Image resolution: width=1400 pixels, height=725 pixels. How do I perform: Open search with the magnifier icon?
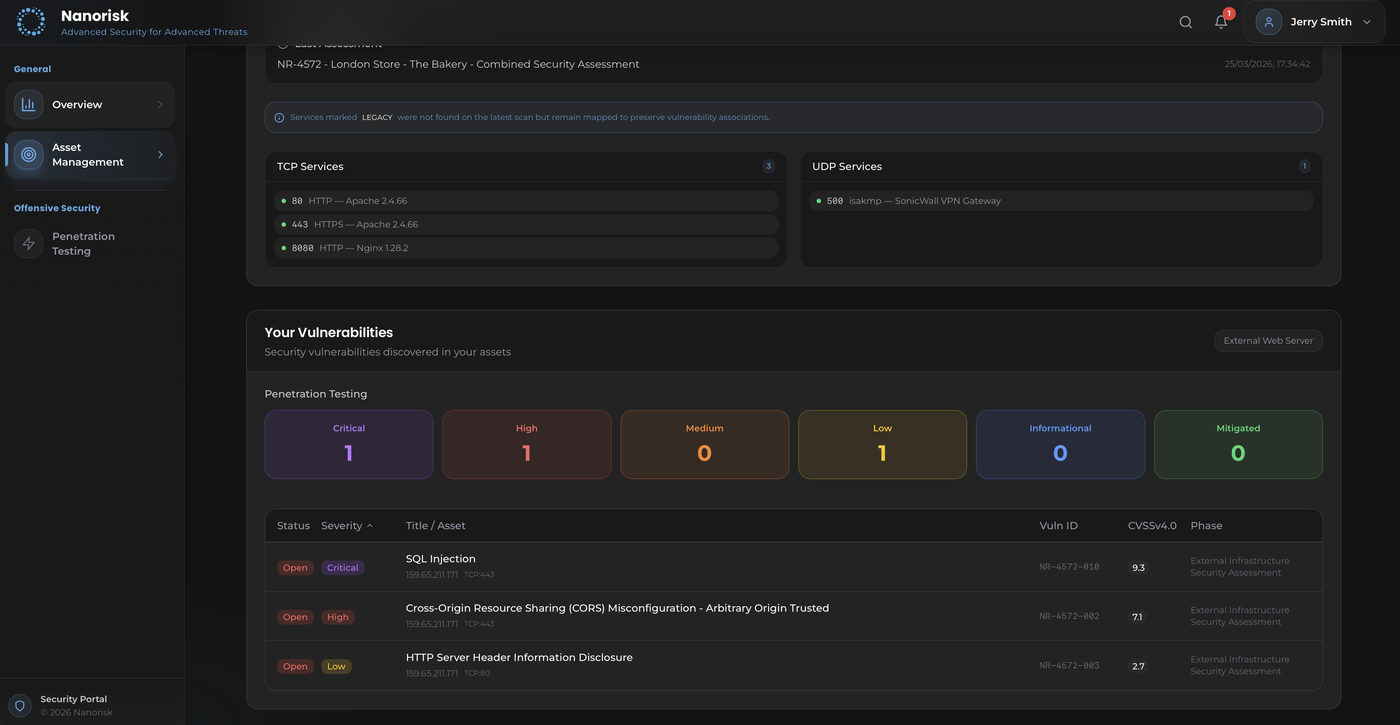1185,22
